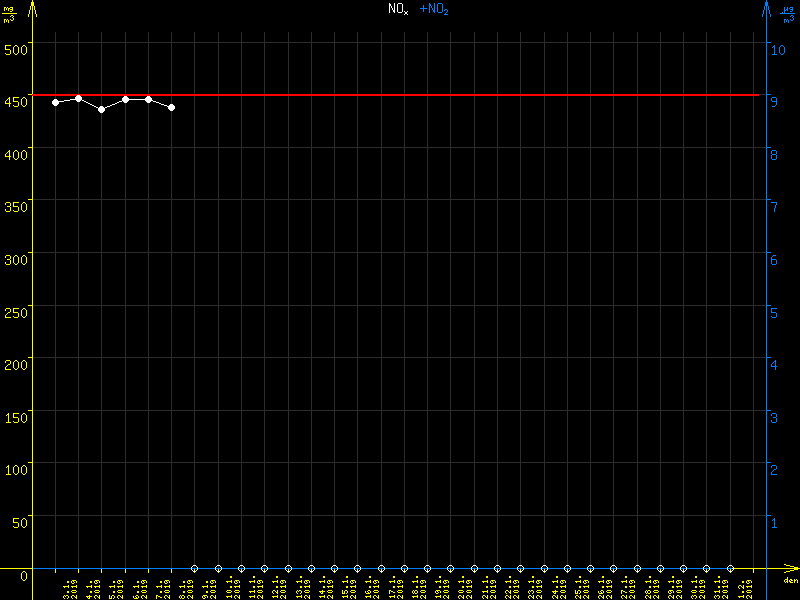Screen dimensions: 800x600
Task: Click the blue +NO2 legend label
Action: tap(433, 9)
